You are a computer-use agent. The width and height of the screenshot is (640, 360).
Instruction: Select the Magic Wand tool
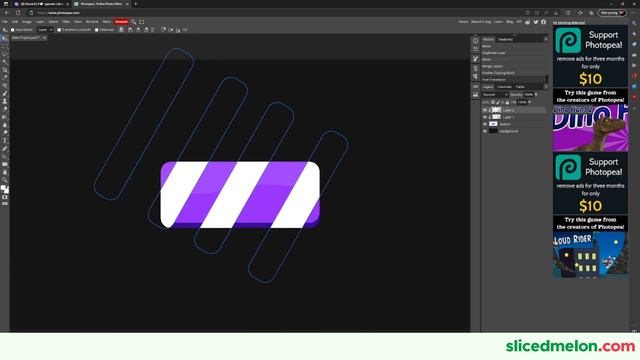tap(4, 62)
